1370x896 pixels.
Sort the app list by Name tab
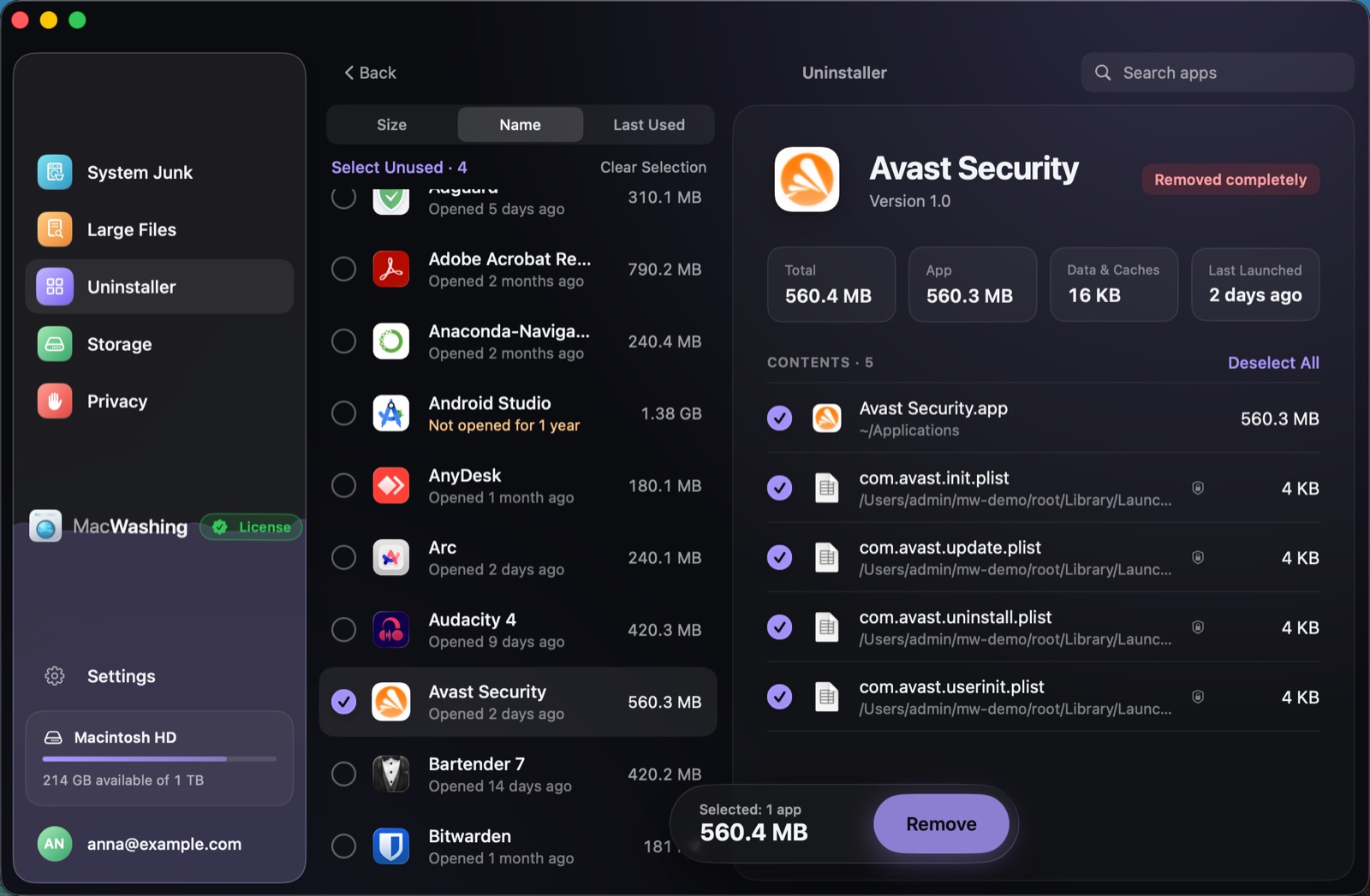[x=521, y=125]
